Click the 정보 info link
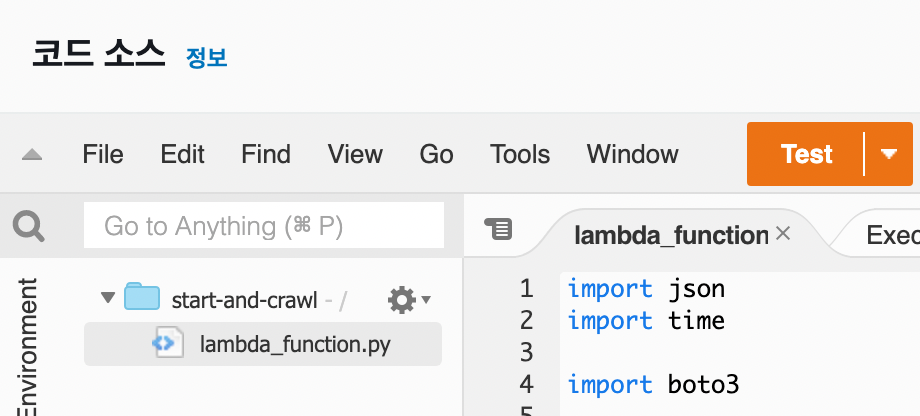920x416 pixels. coord(207,58)
